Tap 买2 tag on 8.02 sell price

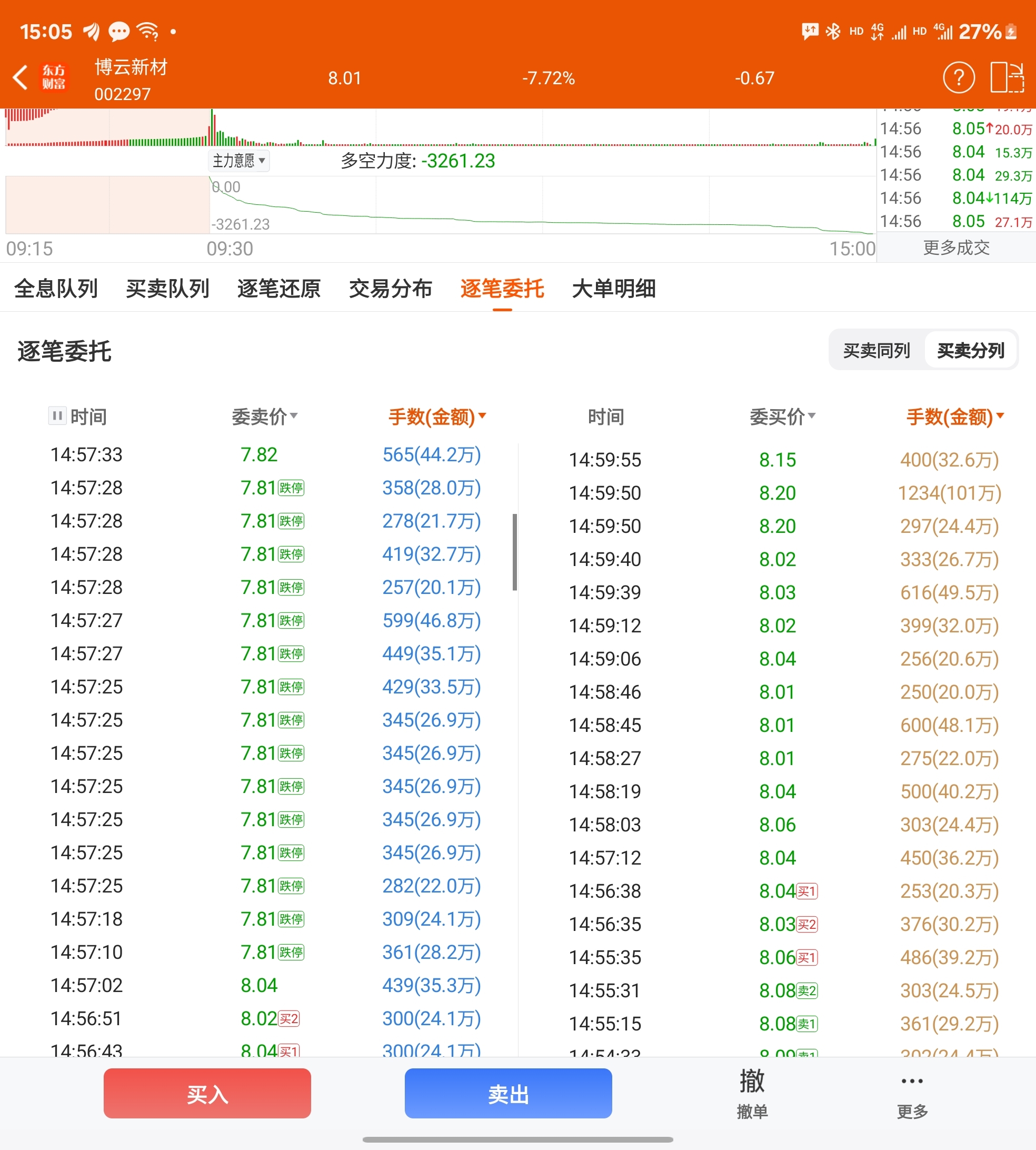[x=288, y=1018]
